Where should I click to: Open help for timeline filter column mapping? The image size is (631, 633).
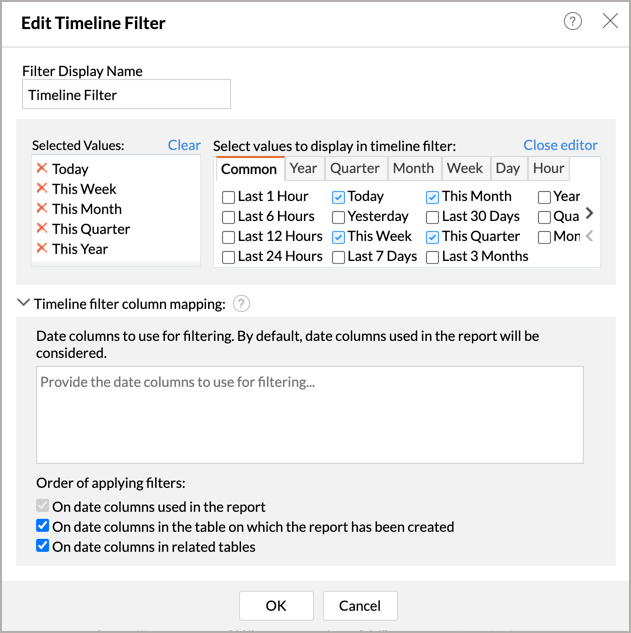pyautogui.click(x=241, y=304)
